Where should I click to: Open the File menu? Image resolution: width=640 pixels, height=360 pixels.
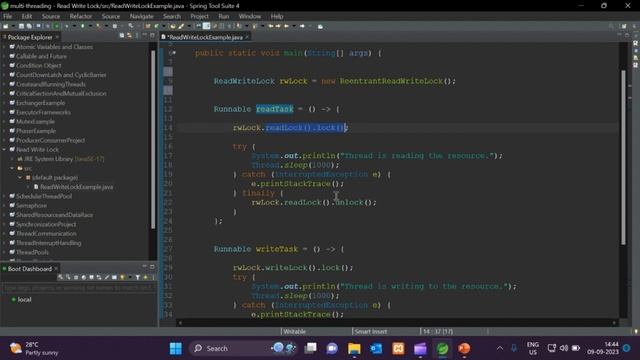coord(8,16)
